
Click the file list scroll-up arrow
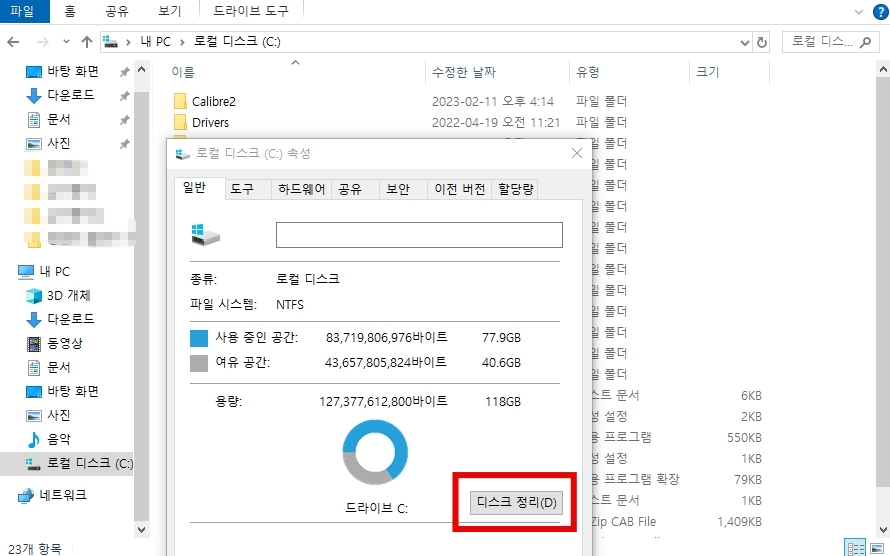point(883,70)
